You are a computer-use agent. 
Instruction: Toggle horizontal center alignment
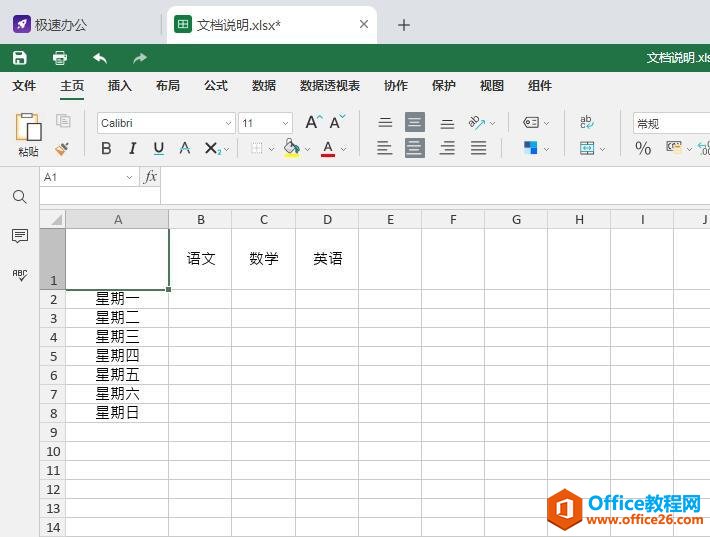415,148
